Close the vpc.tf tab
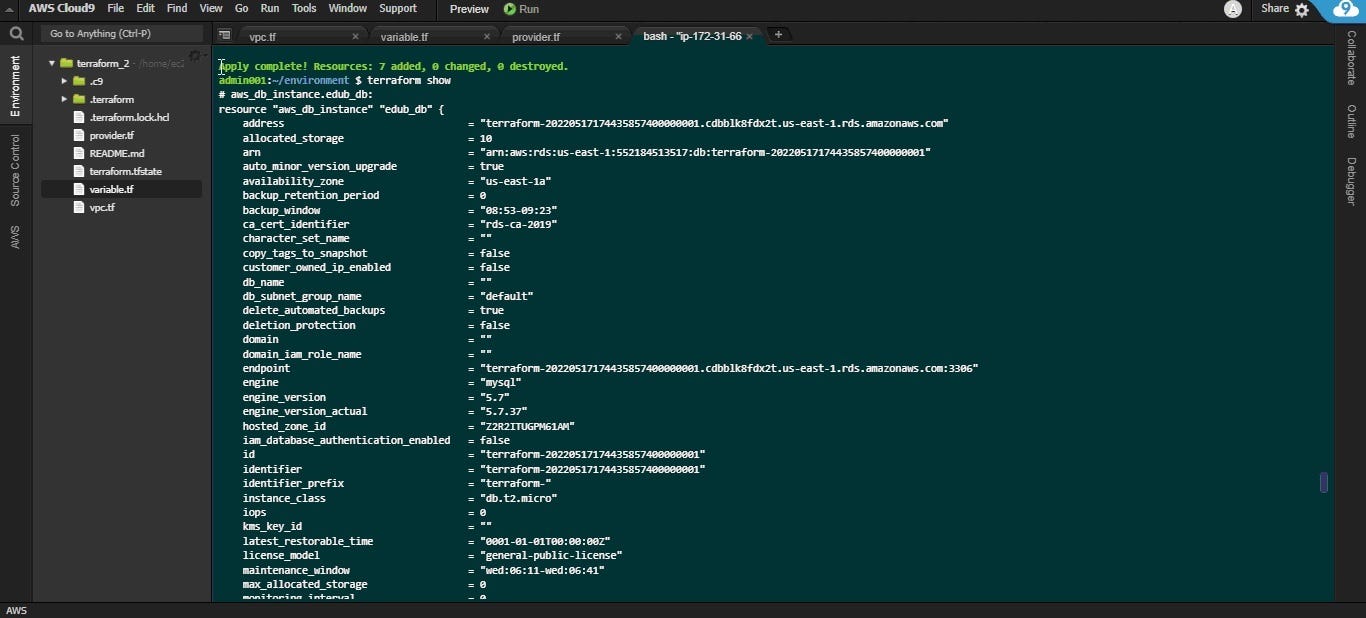Screen dimensions: 1366x618 pos(355,37)
